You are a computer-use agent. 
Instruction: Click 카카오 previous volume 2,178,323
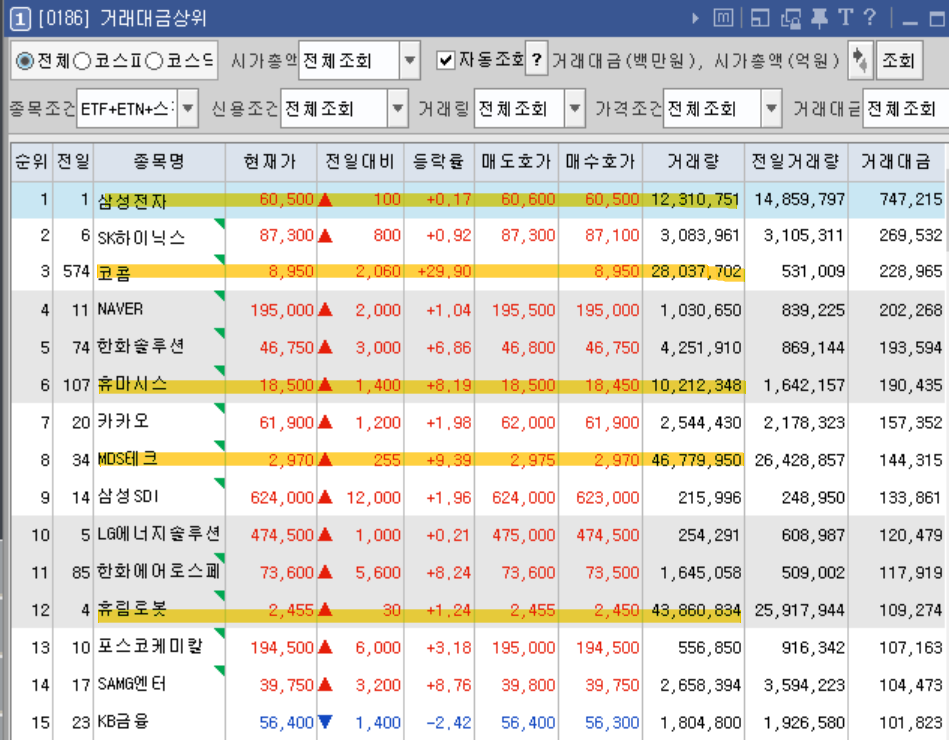(x=804, y=423)
